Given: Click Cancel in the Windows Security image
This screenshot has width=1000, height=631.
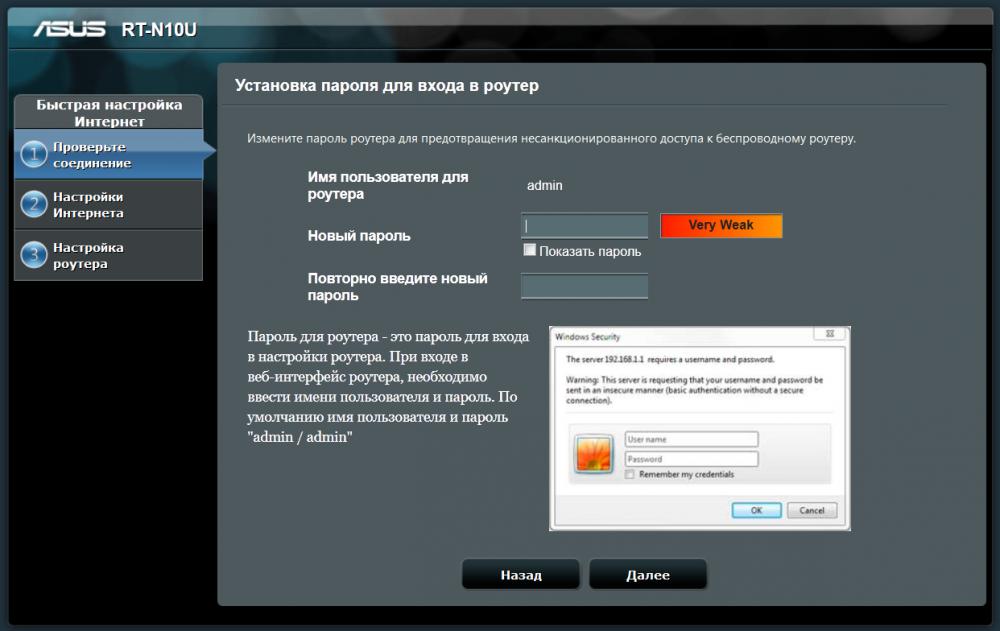Looking at the screenshot, I should coord(812,510).
